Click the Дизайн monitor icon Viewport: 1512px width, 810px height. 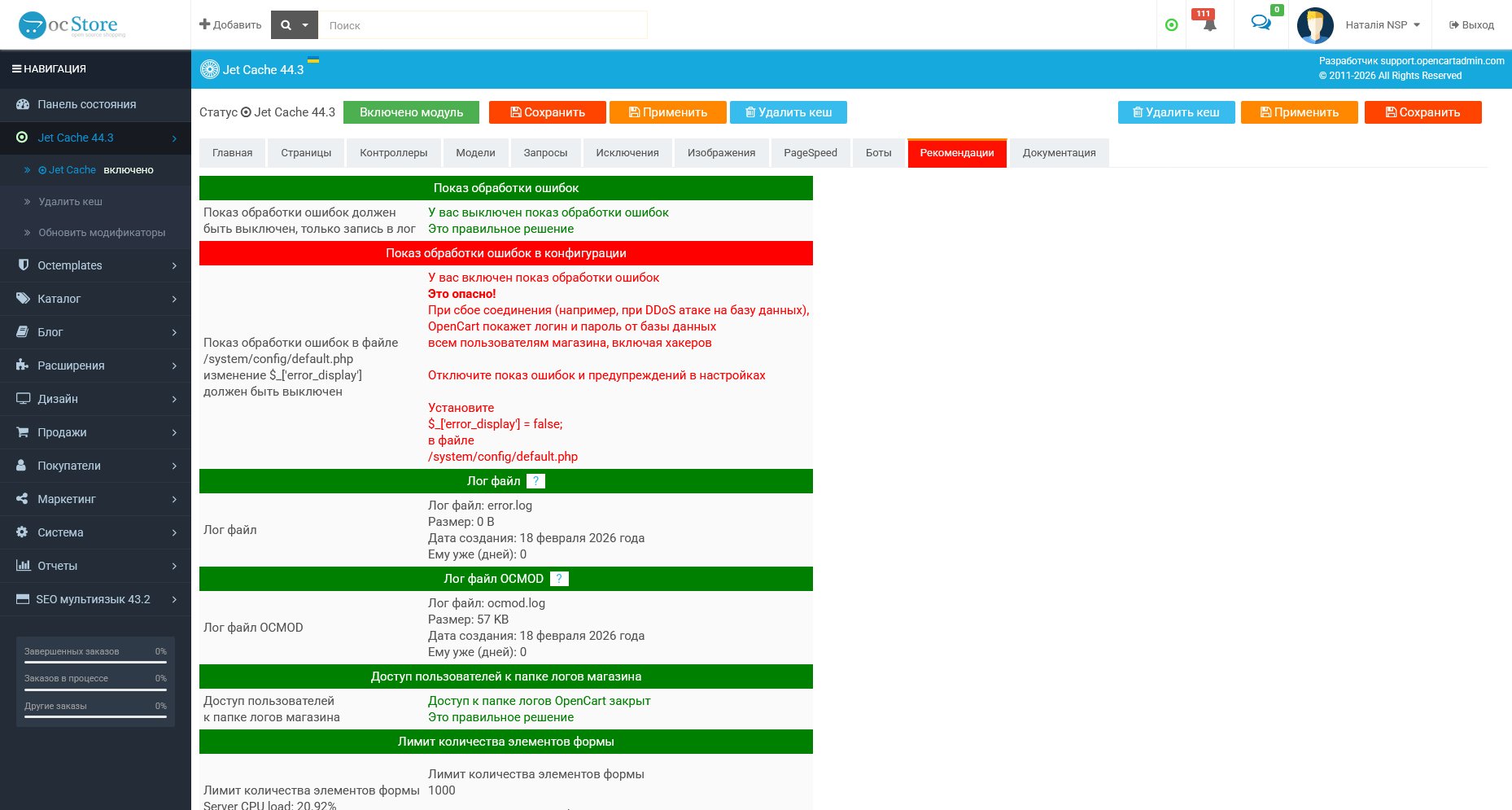coord(23,399)
